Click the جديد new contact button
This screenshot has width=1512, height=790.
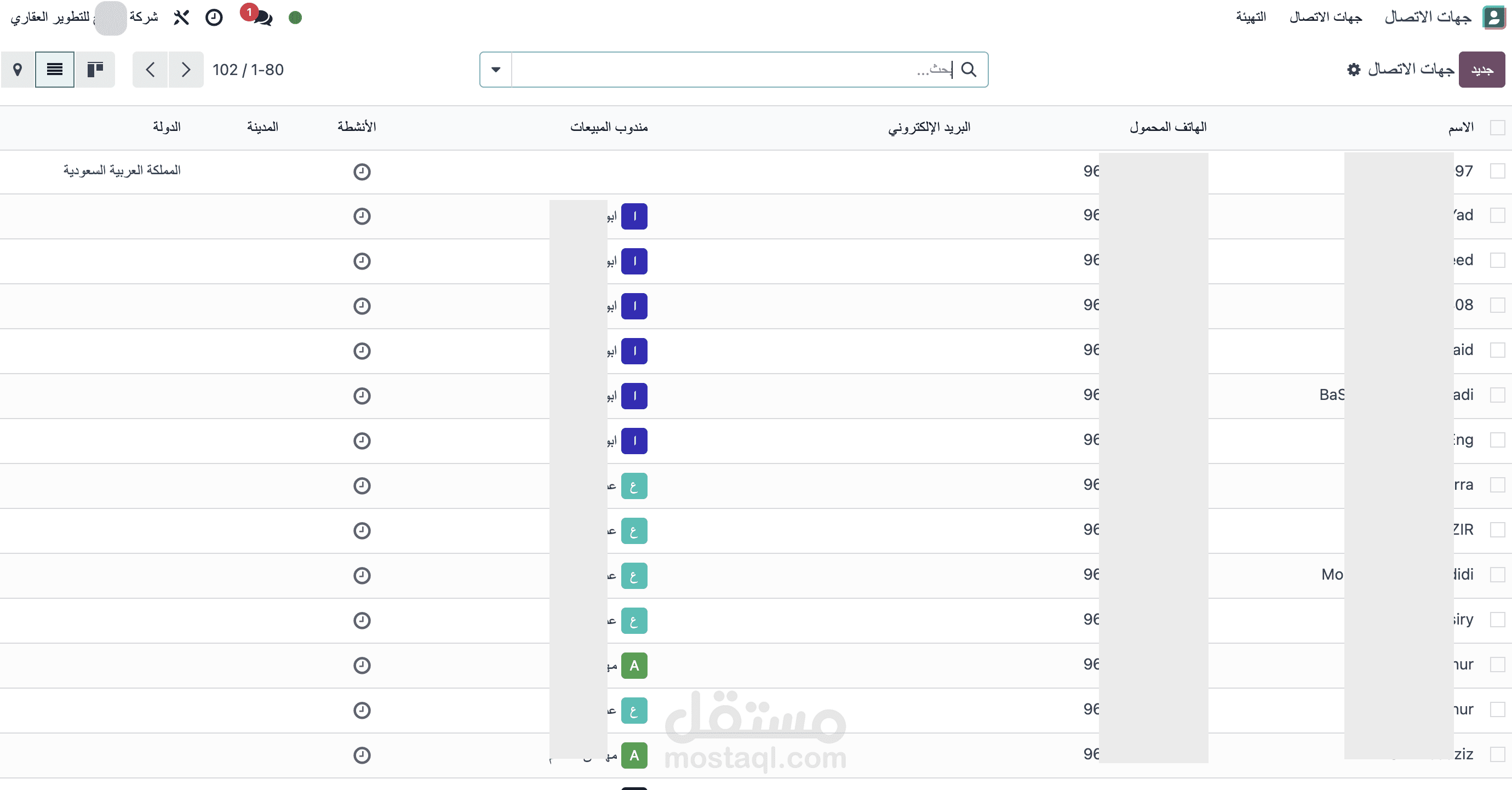[x=1481, y=69]
